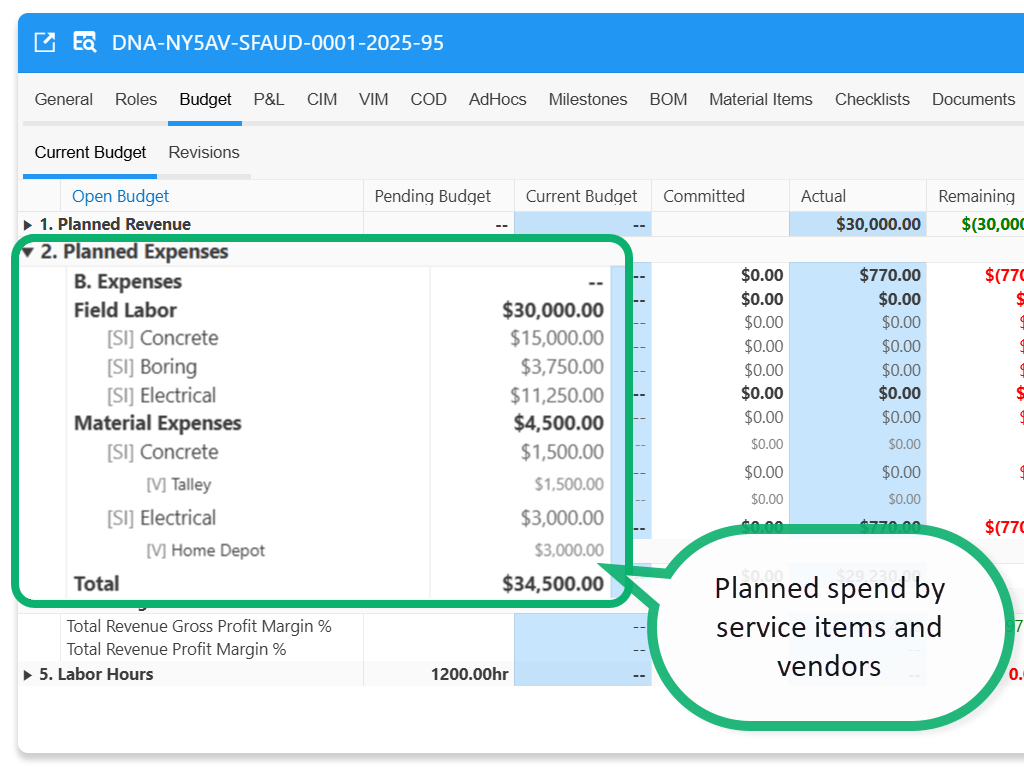
Task: Expand the 5. Labor Hours row
Action: pyautogui.click(x=27, y=675)
